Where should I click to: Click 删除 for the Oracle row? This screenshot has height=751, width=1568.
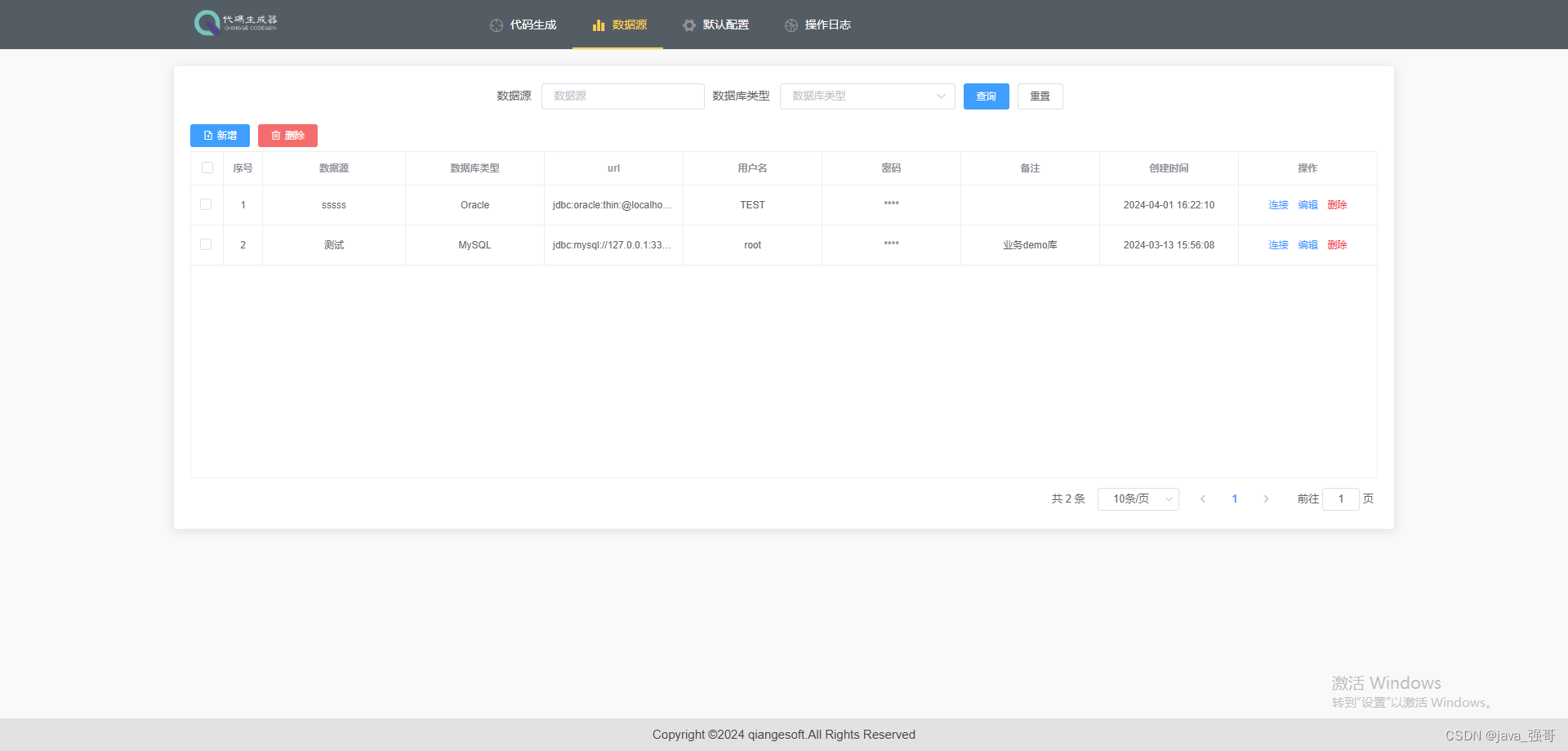pos(1337,205)
